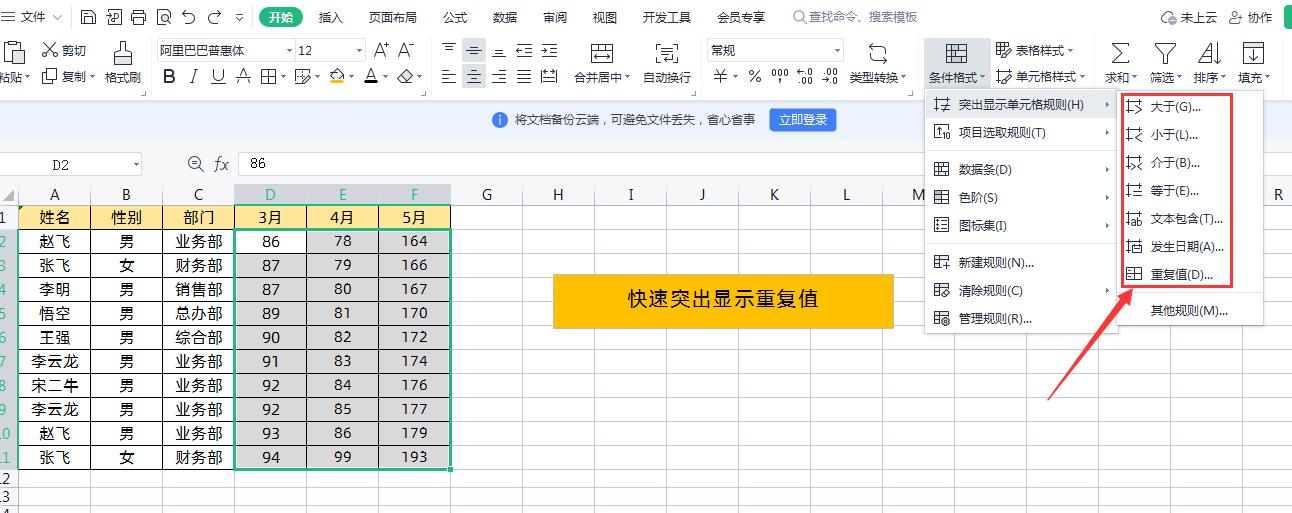Click the Fill (填充) icon
The height and width of the screenshot is (513, 1292).
point(1253,53)
